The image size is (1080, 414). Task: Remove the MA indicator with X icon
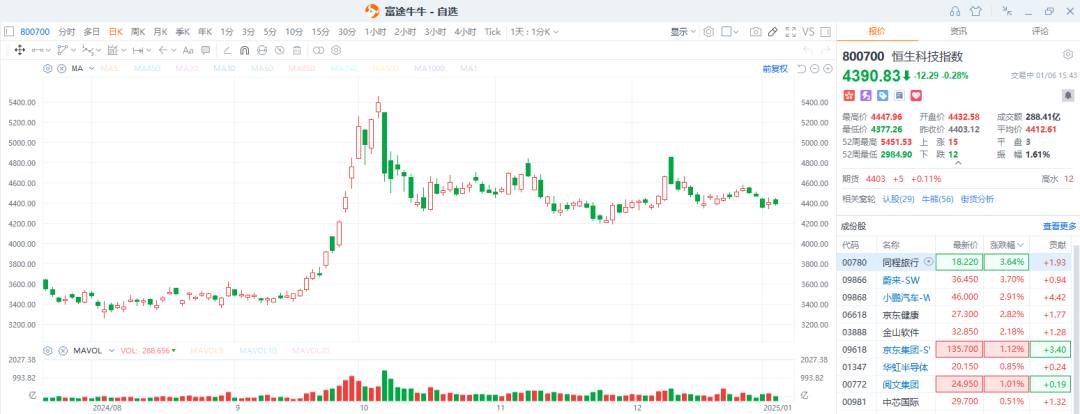61,68
